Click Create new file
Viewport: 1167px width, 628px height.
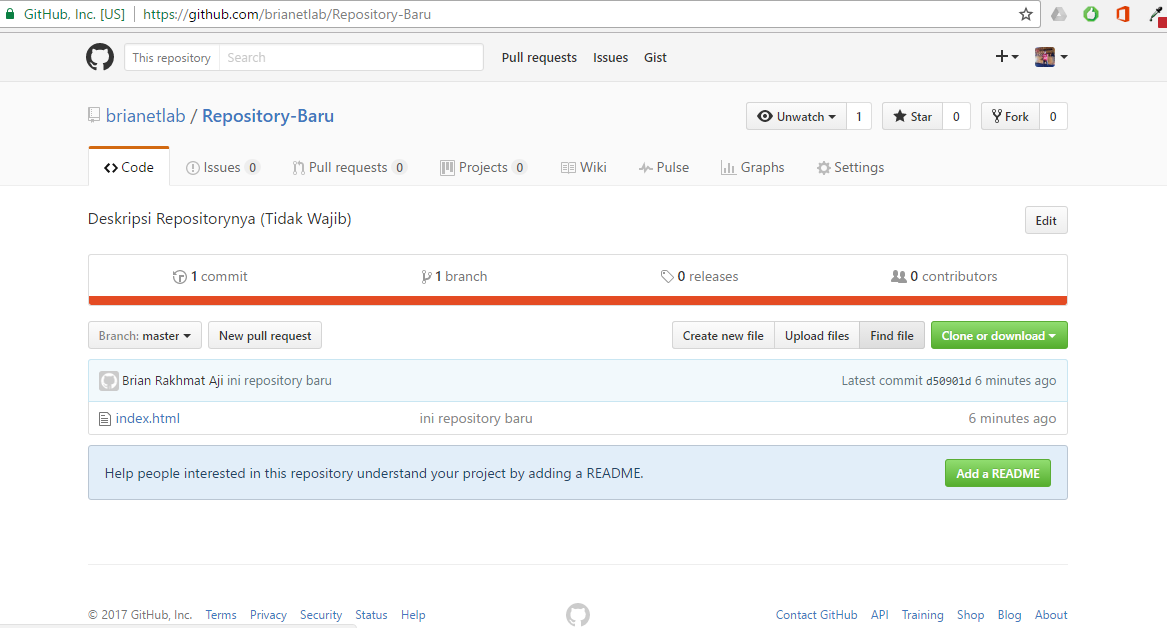[723, 336]
